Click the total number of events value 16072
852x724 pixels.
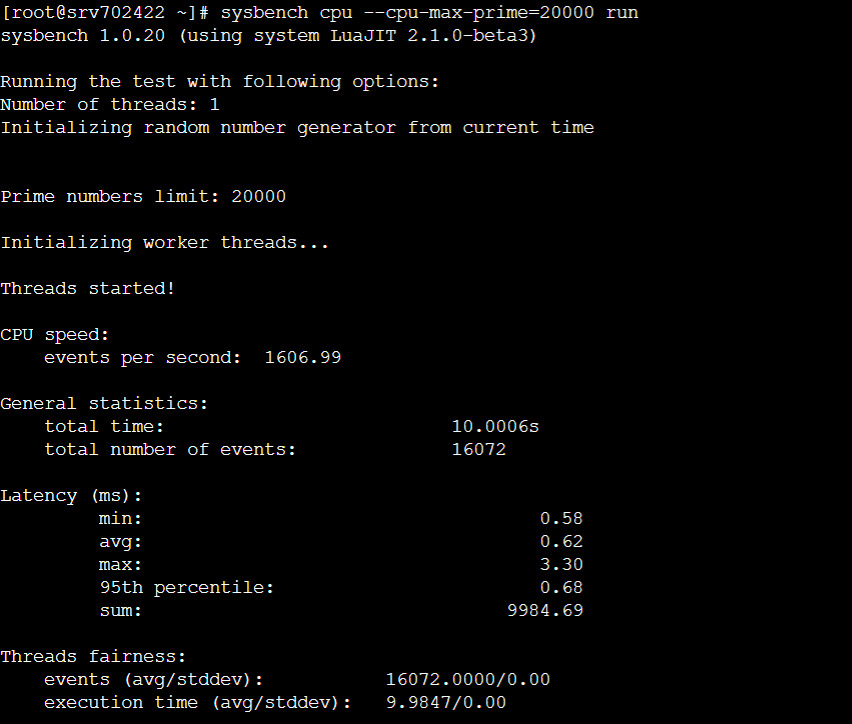(479, 450)
